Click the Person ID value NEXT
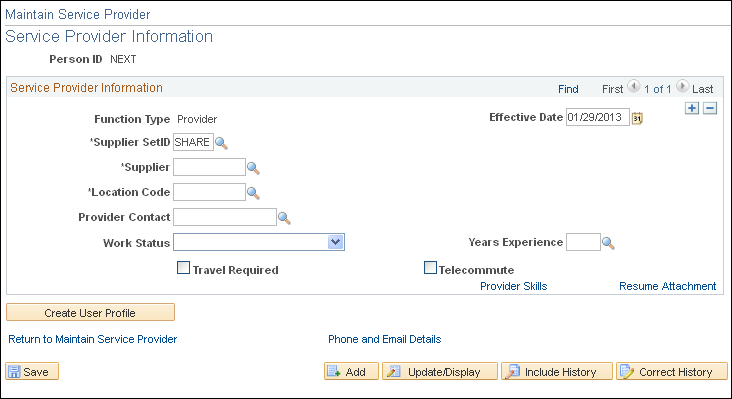The width and height of the screenshot is (732, 399). click(123, 59)
